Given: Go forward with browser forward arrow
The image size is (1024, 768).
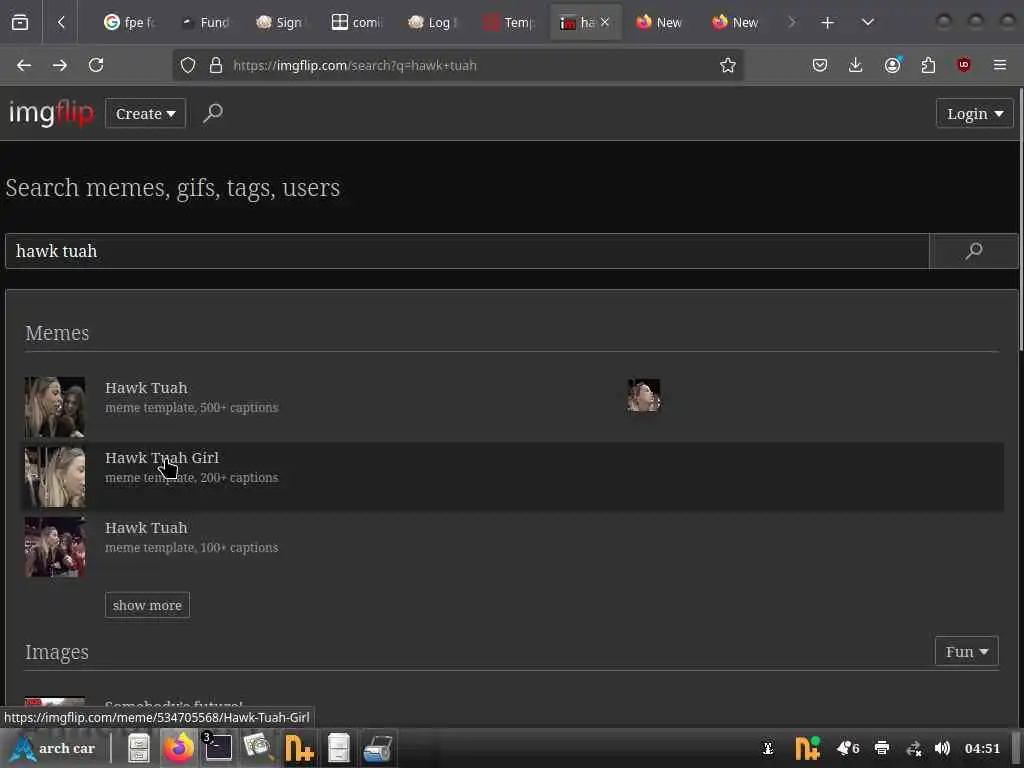Looking at the screenshot, I should [x=60, y=65].
